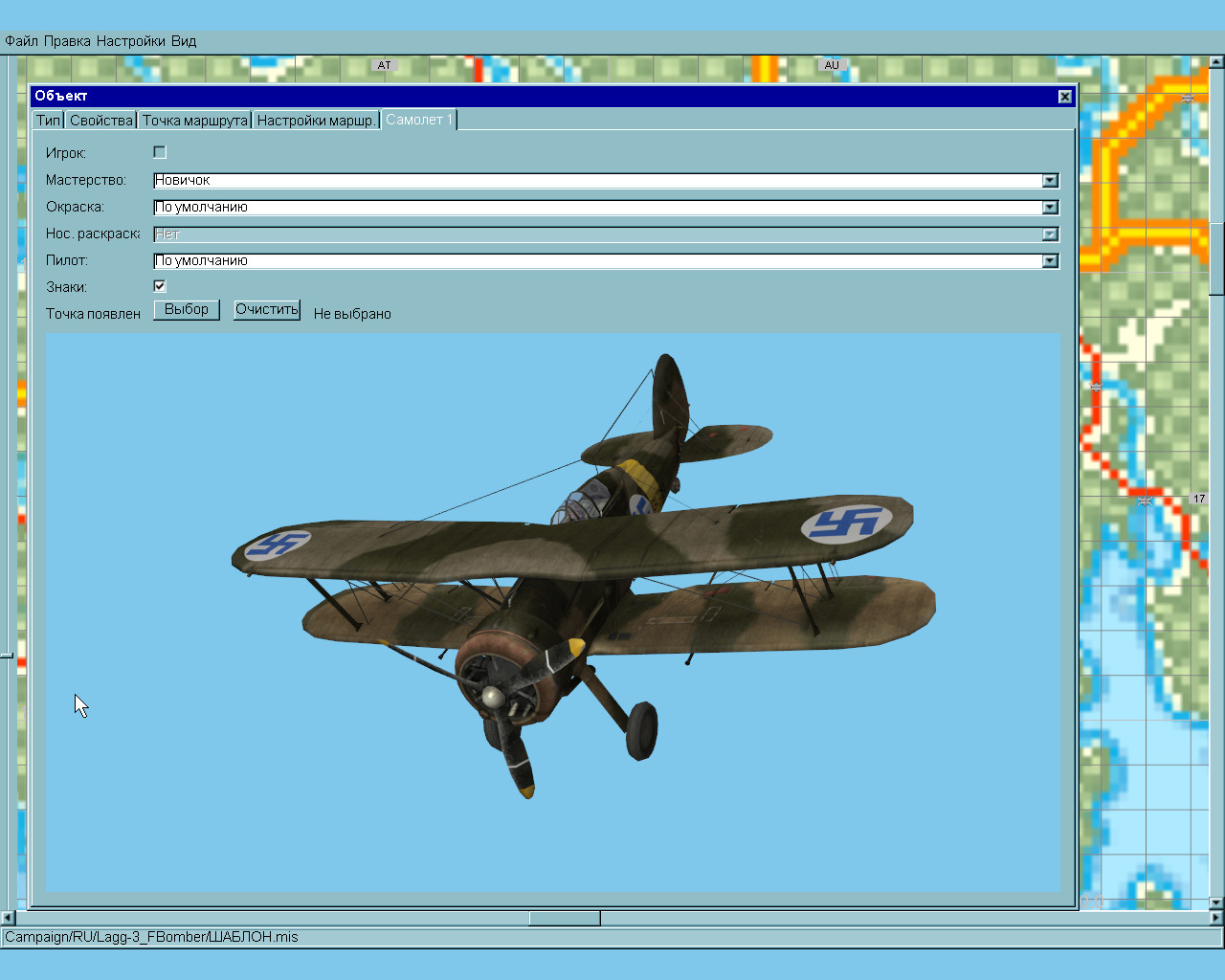Viewport: 1225px width, 980px height.
Task: Open the Файл menu
Action: (21, 41)
